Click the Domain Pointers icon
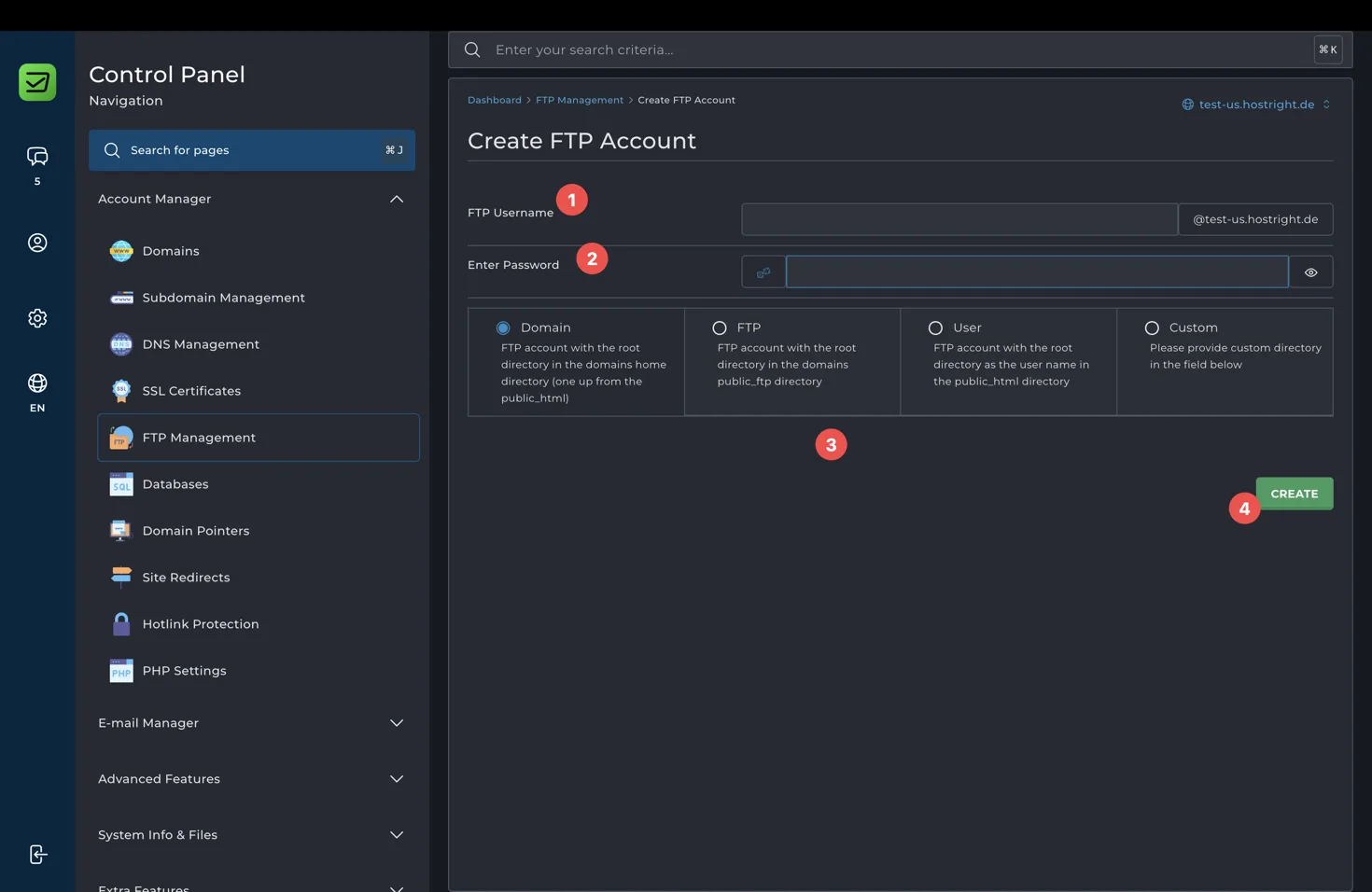1372x892 pixels. 121,531
